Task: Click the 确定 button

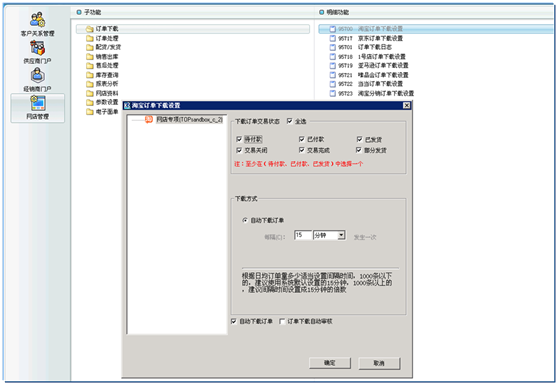Action: pyautogui.click(x=330, y=363)
